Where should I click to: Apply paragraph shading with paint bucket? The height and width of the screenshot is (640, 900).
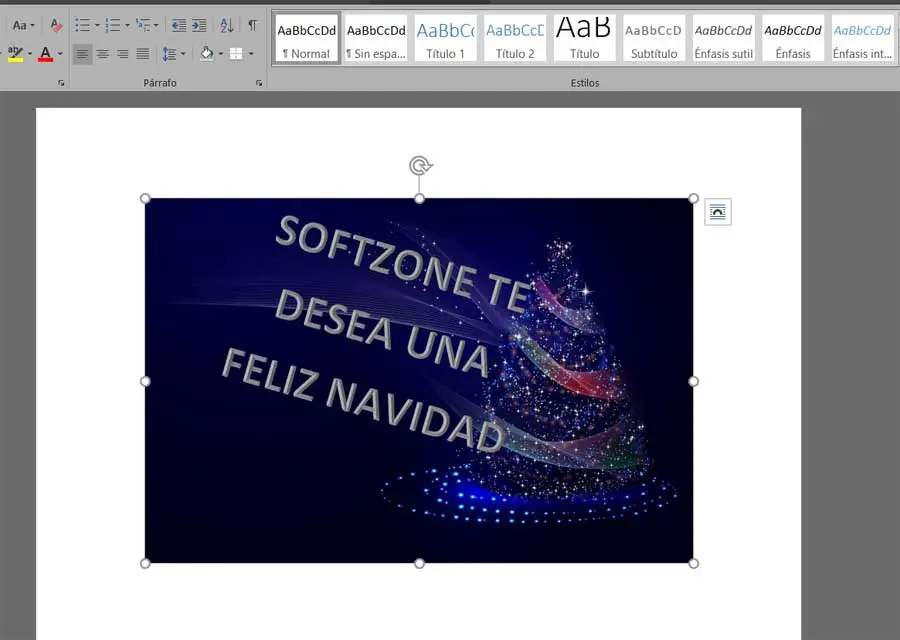pyautogui.click(x=207, y=54)
